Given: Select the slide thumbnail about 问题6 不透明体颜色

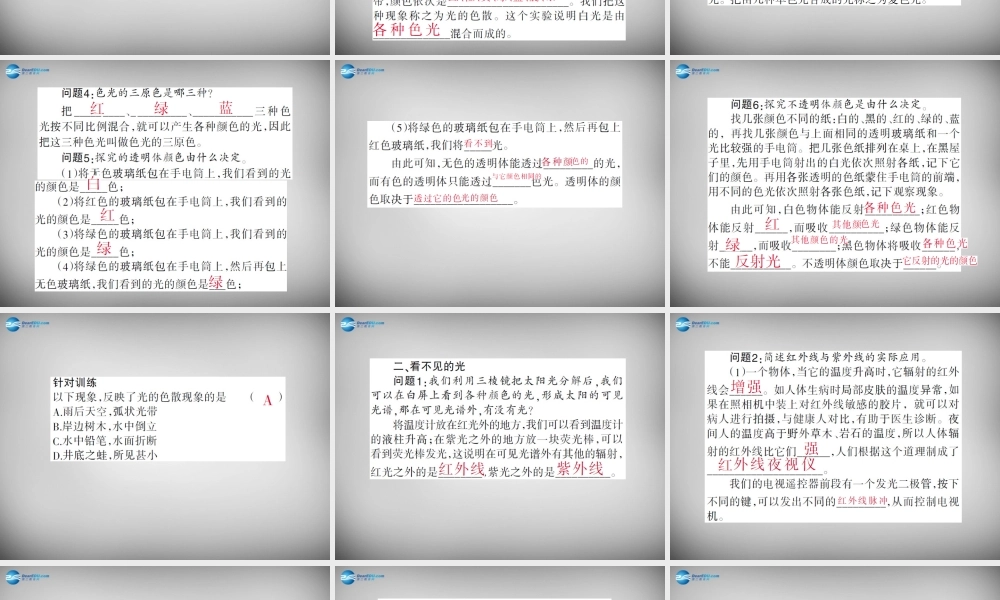Looking at the screenshot, I should (835, 184).
